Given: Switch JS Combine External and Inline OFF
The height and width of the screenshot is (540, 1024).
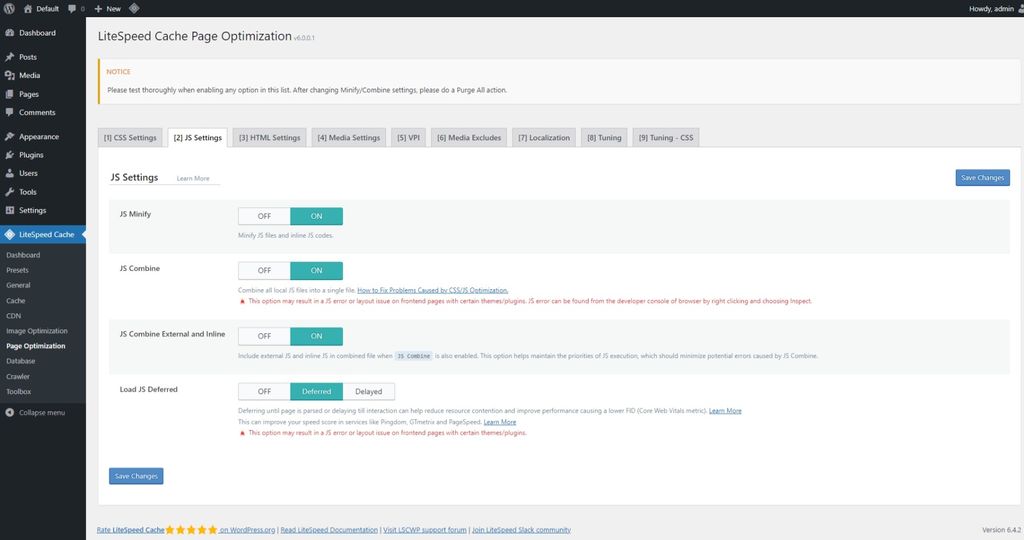Looking at the screenshot, I should [264, 336].
